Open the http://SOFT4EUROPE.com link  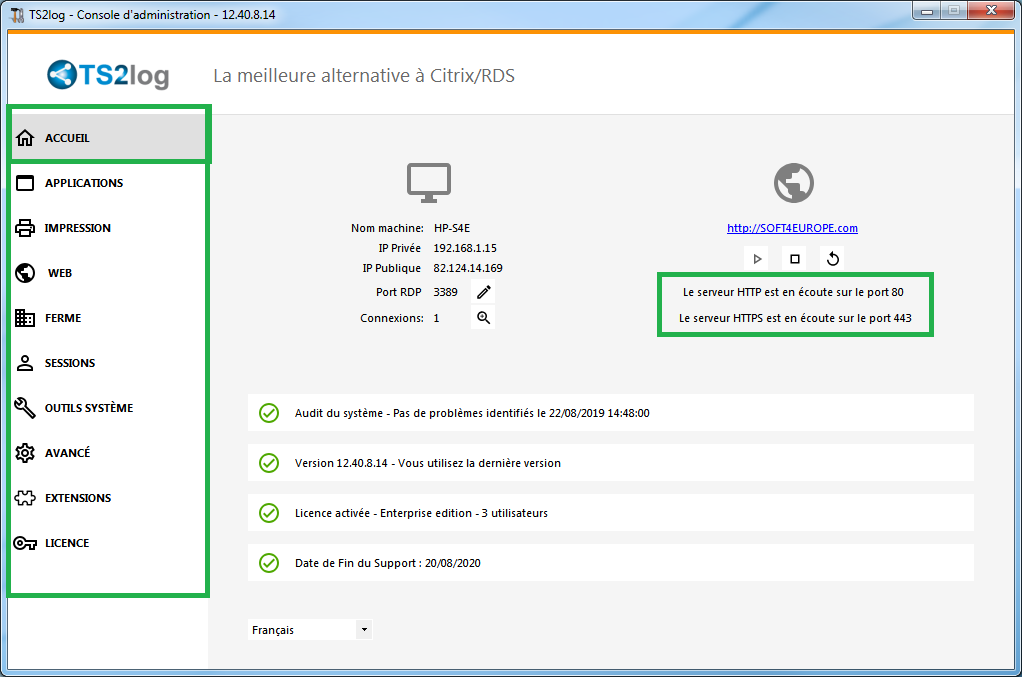(x=792, y=228)
